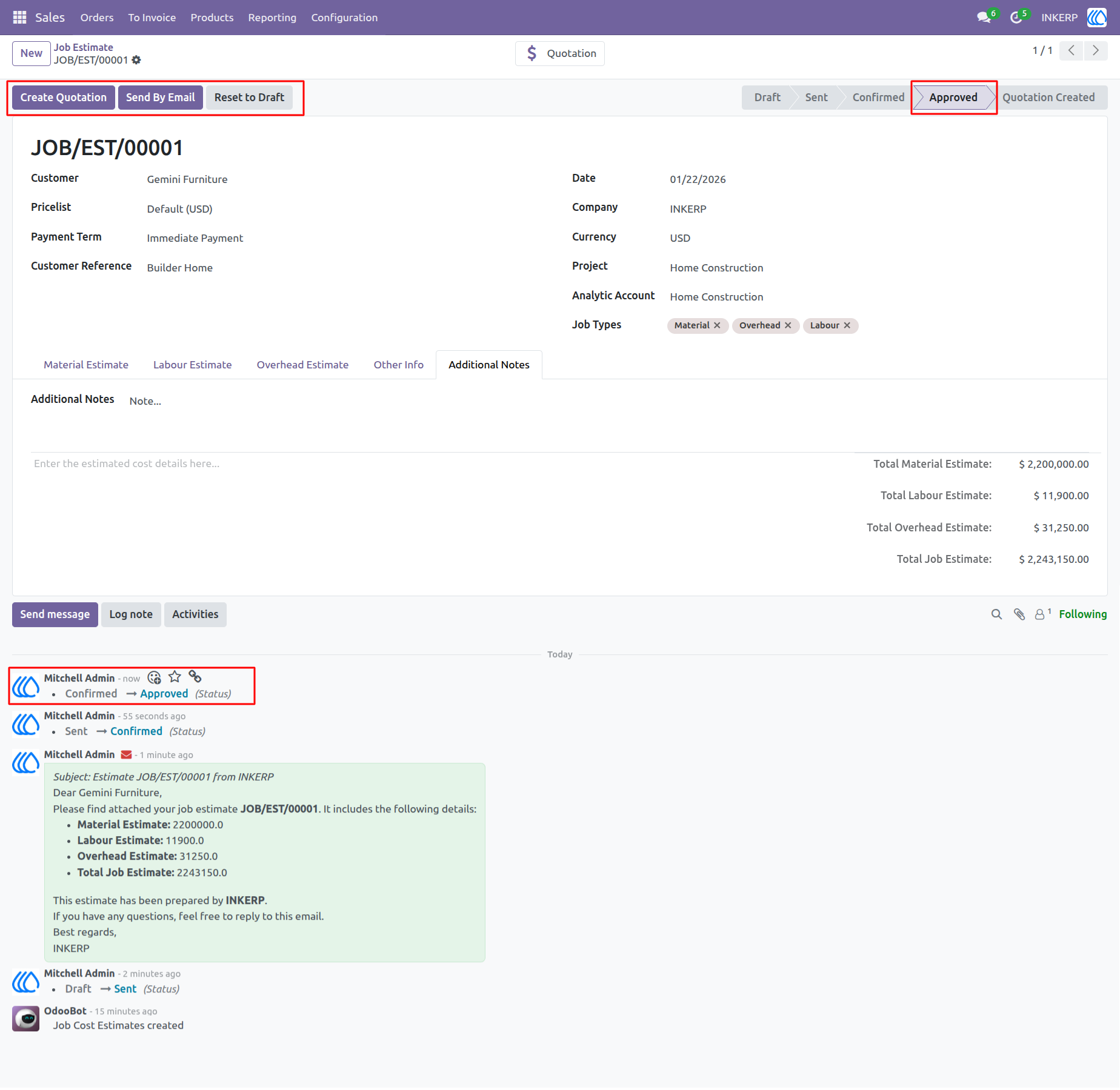Remove the Labour job type tag
This screenshot has width=1120, height=1090.
click(847, 325)
